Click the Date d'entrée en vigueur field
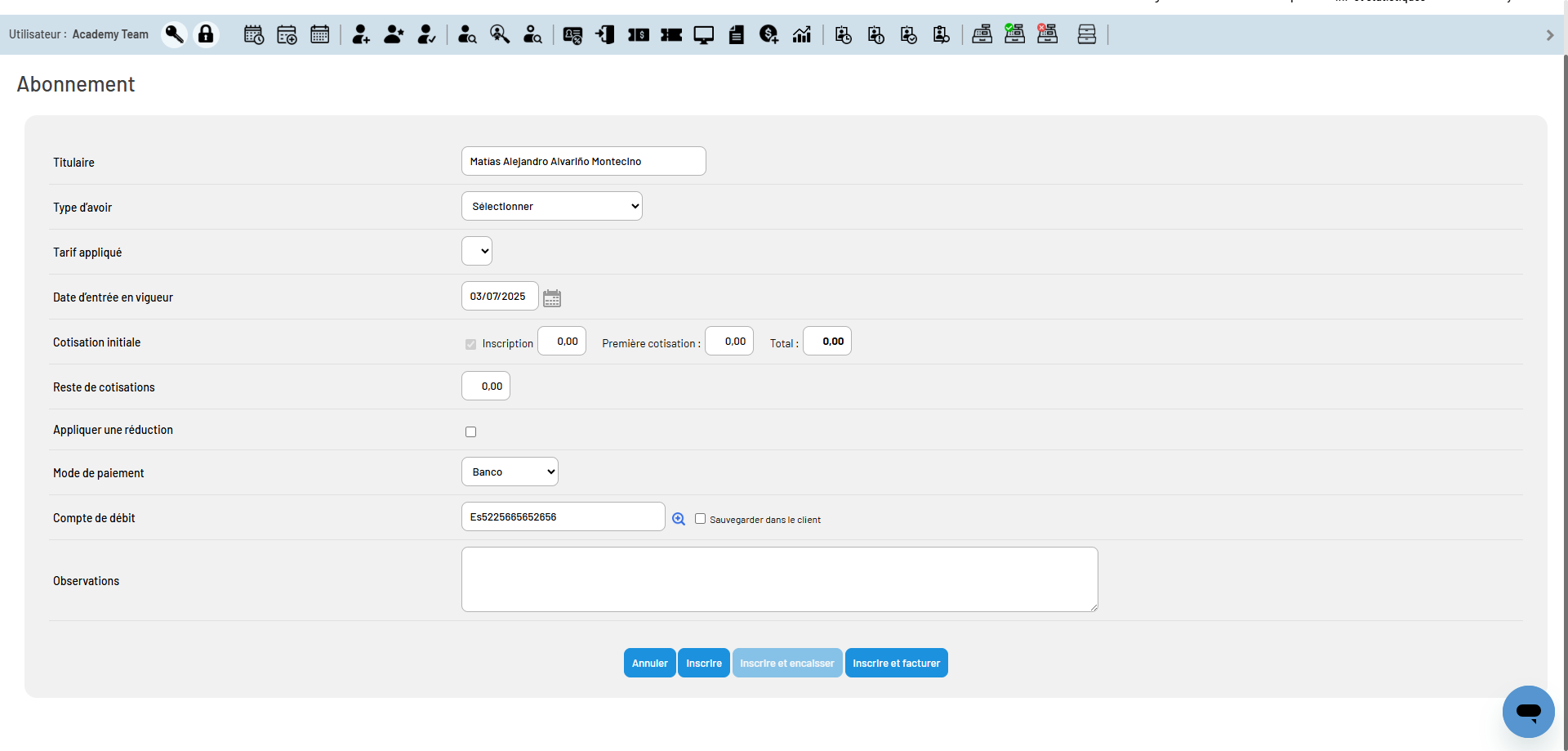Image resolution: width=1568 pixels, height=751 pixels. tap(500, 296)
